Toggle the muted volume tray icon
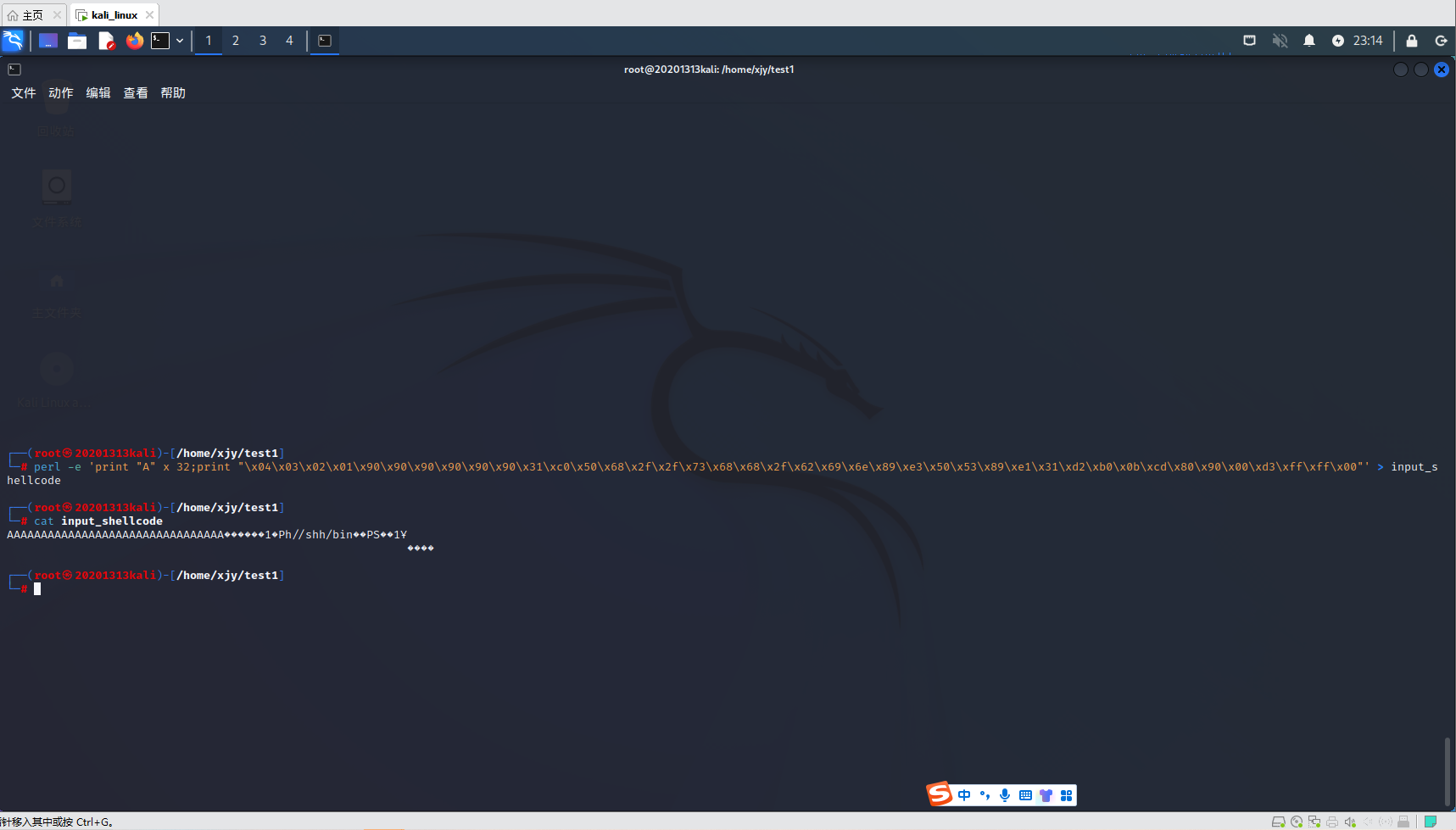The height and width of the screenshot is (830, 1456). pos(1280,41)
